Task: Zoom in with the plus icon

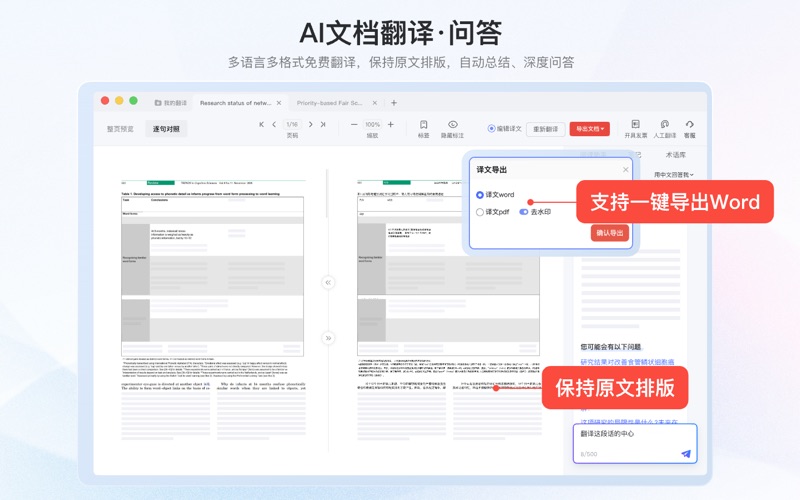Action: [x=391, y=124]
